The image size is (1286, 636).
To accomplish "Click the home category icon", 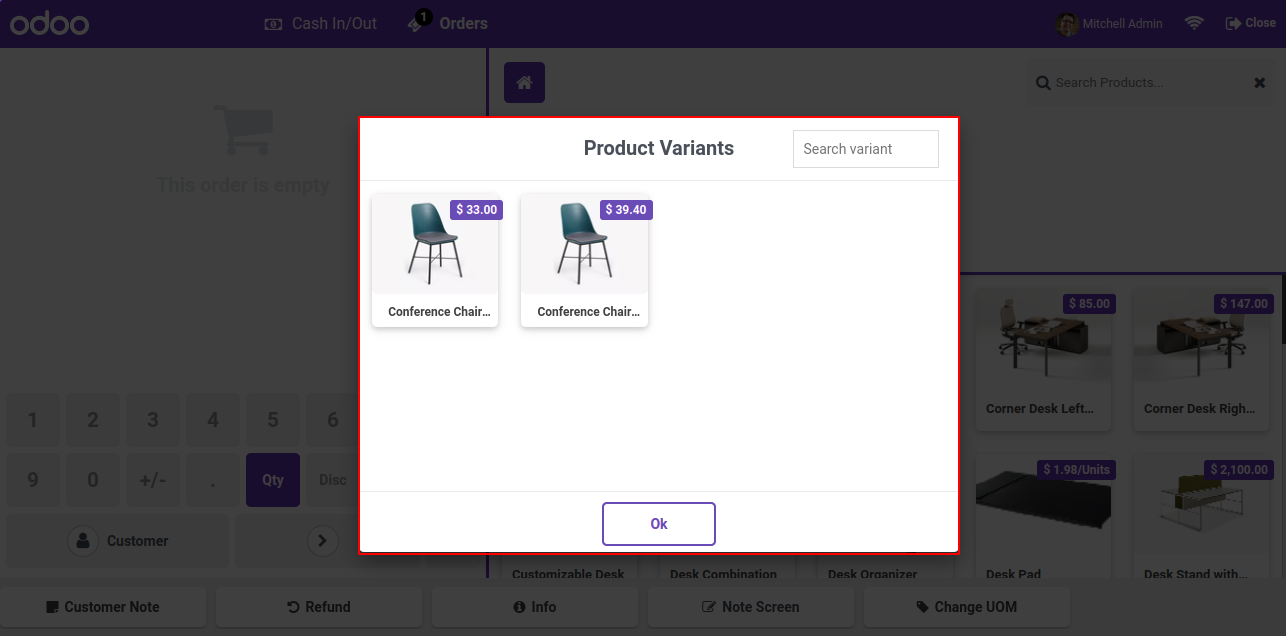I will click(524, 82).
